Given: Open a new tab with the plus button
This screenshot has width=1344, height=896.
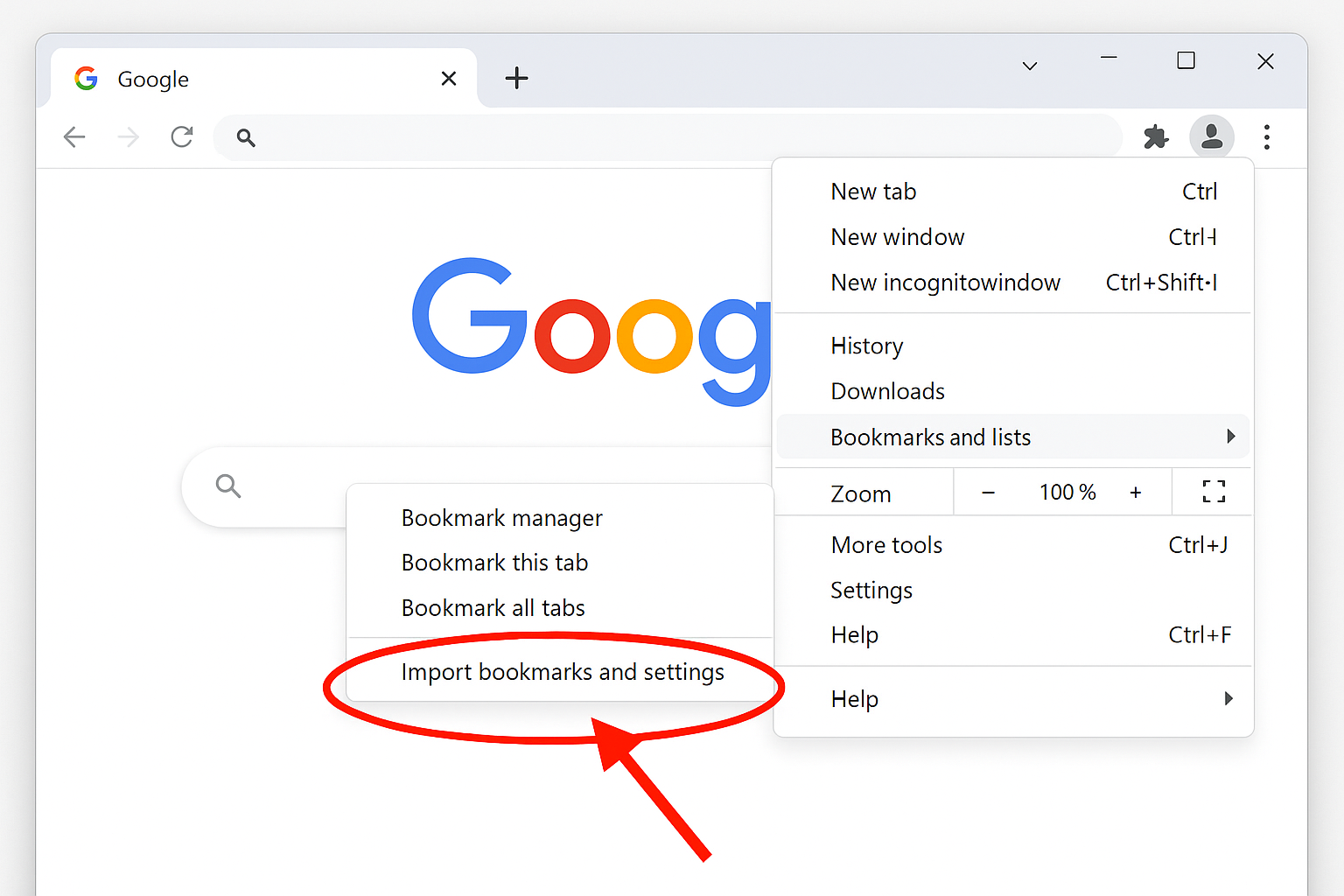Looking at the screenshot, I should coord(517,78).
